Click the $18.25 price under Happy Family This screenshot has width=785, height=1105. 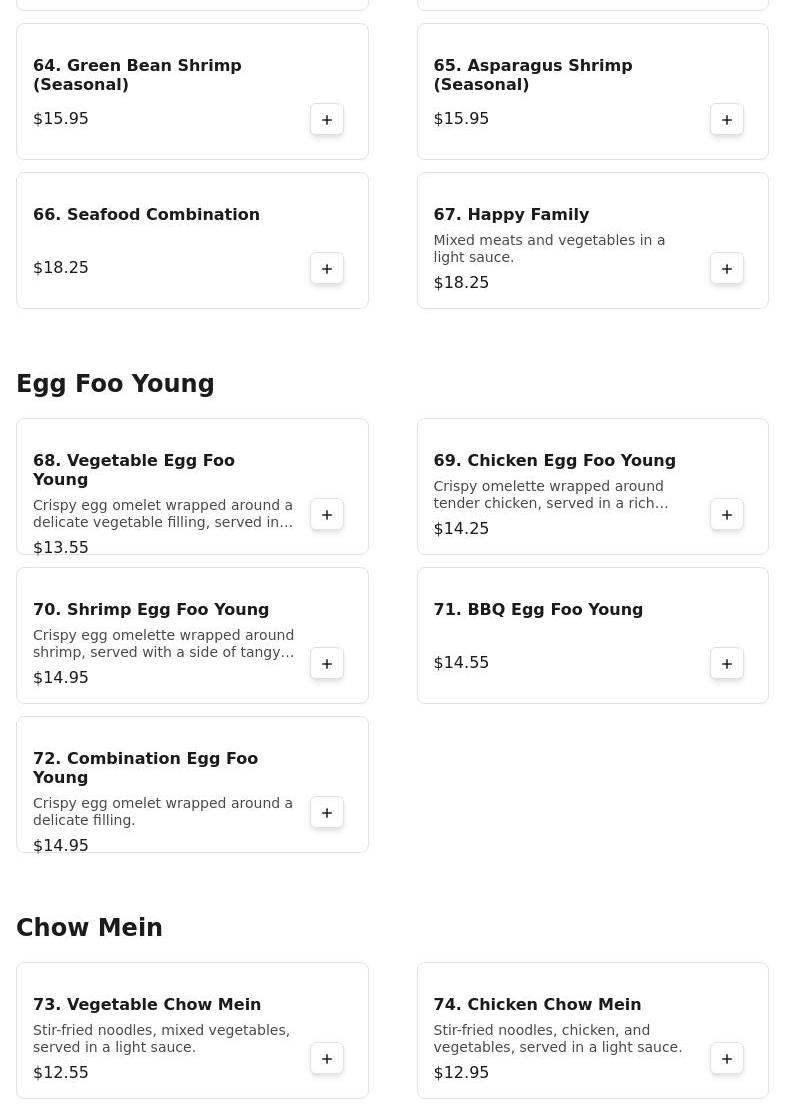(x=461, y=283)
